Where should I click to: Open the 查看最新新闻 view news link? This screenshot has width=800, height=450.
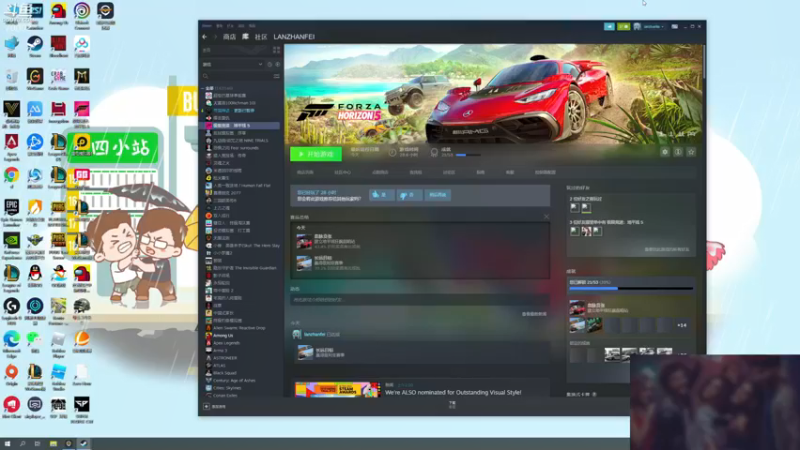tap(534, 314)
